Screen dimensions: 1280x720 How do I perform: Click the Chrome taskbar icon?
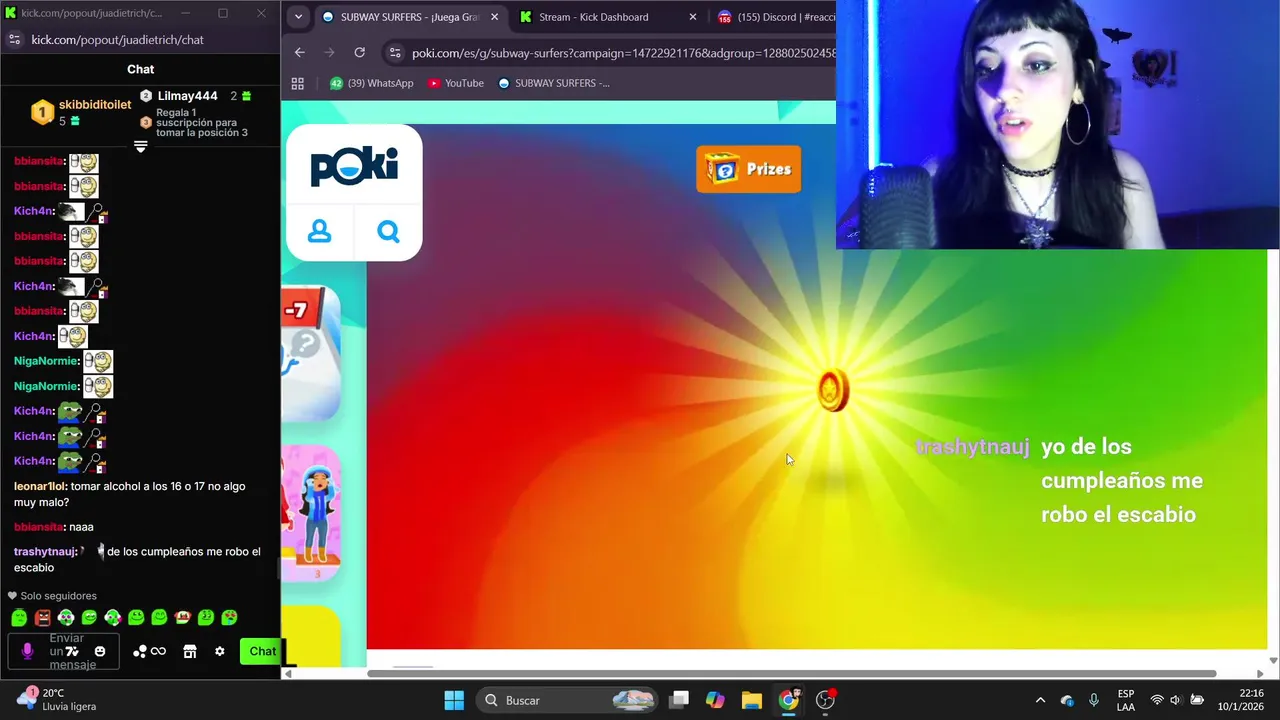click(x=789, y=700)
